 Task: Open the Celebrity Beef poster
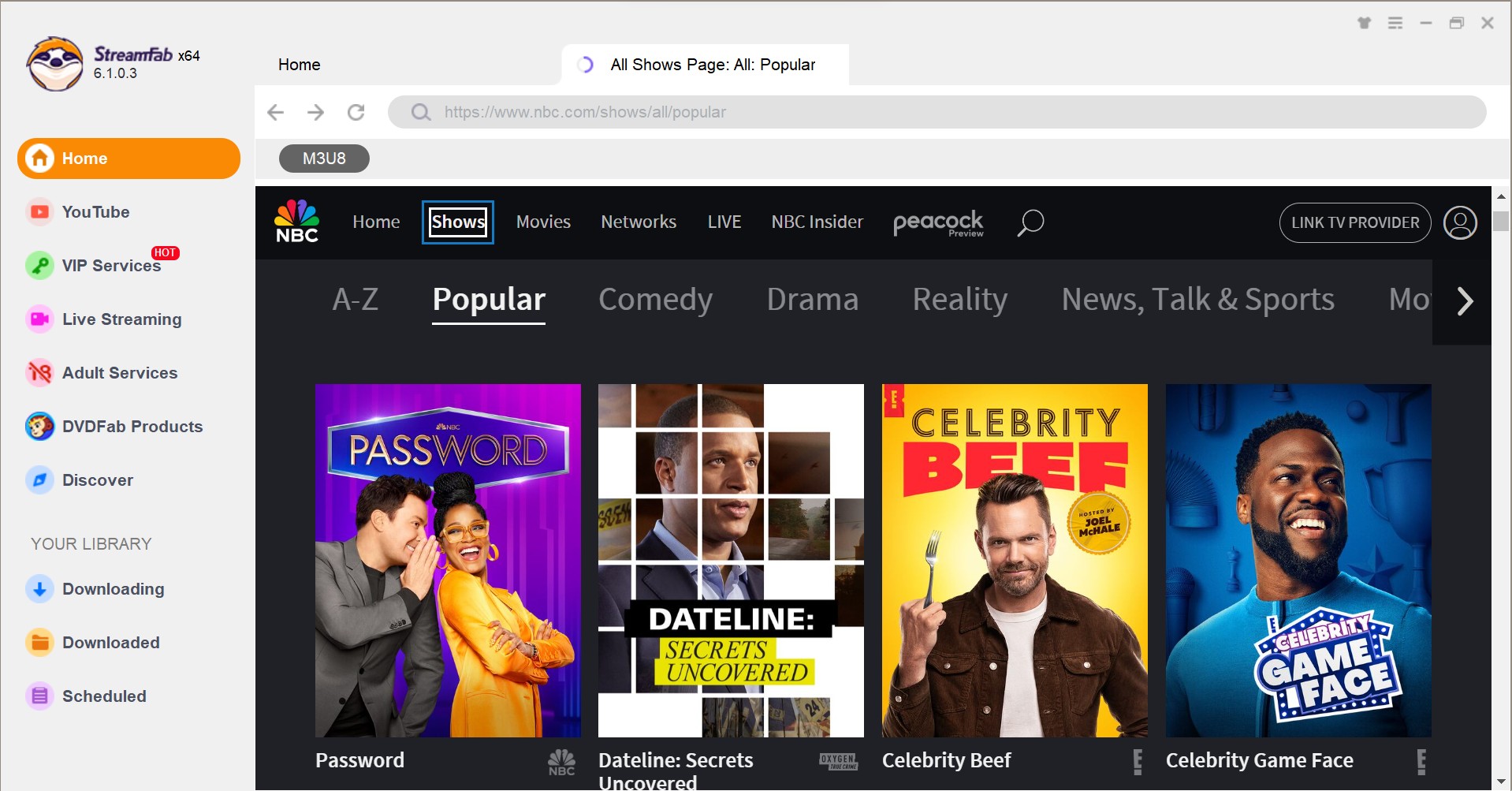click(x=1015, y=561)
